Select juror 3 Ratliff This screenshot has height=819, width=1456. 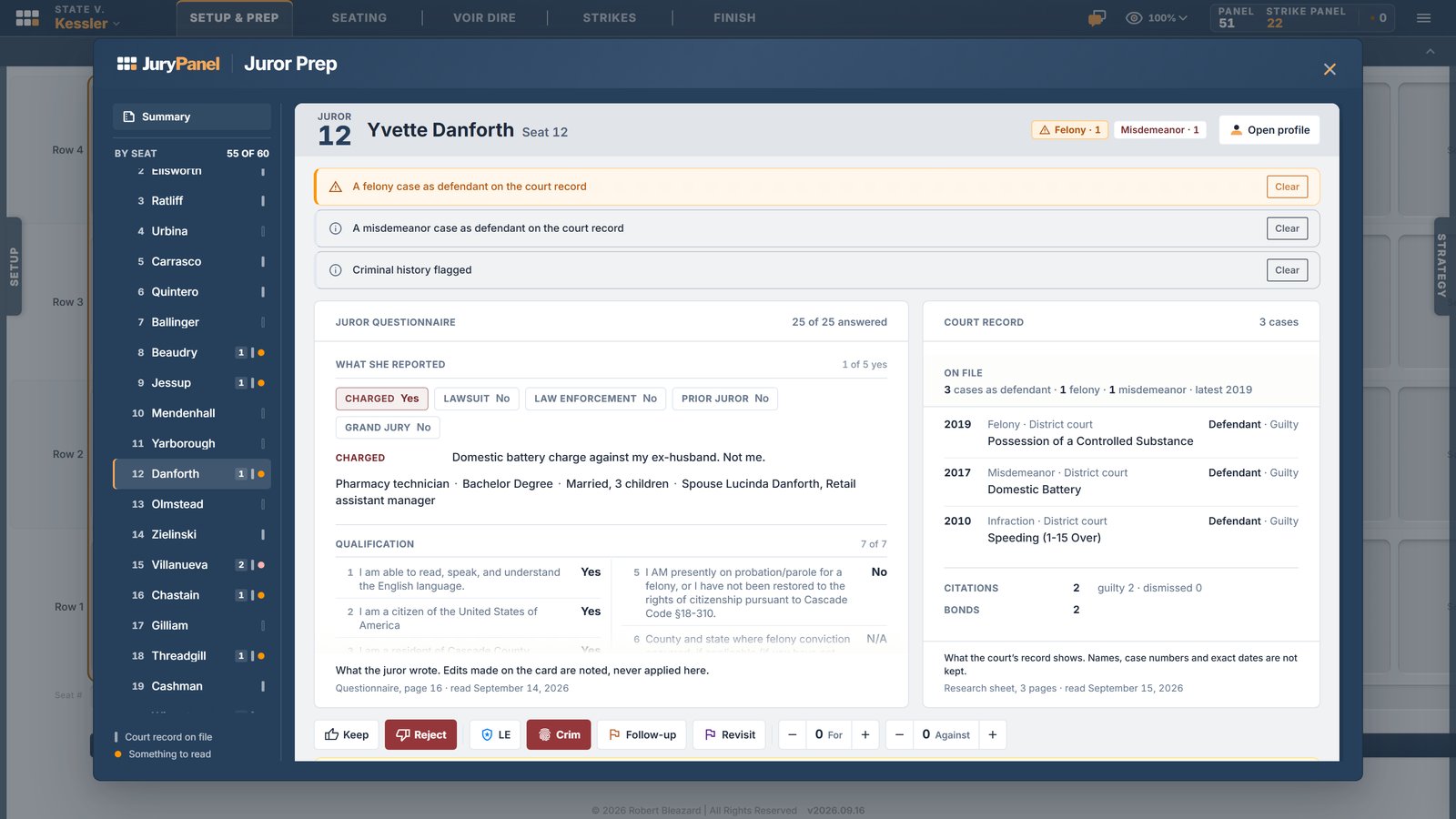192,200
